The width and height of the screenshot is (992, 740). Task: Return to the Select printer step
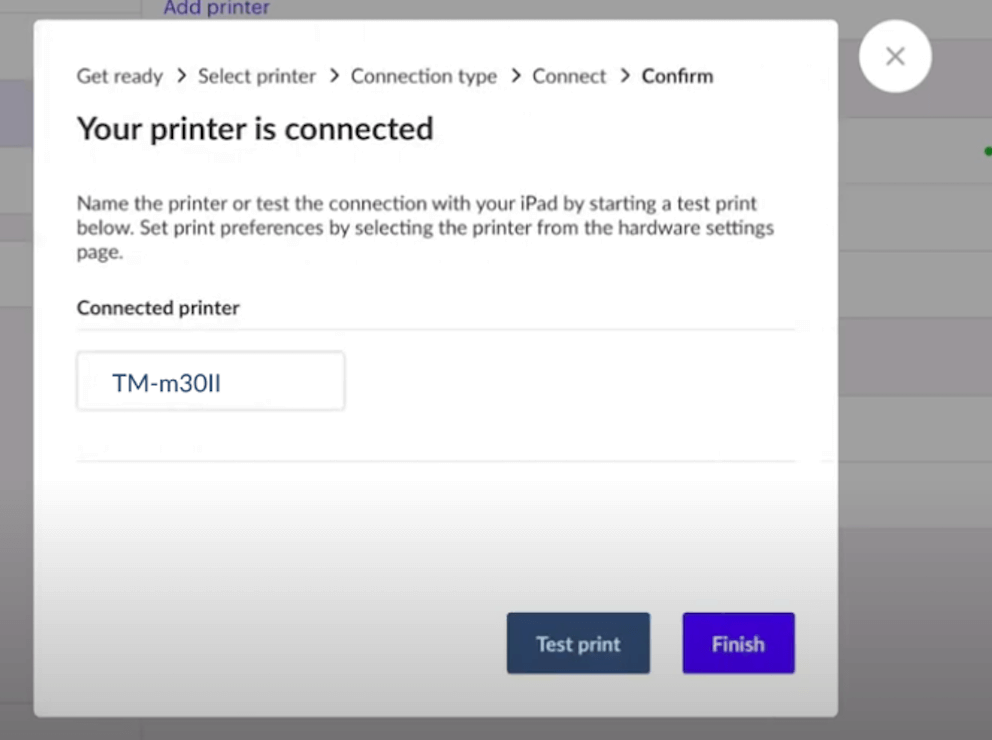(x=257, y=76)
